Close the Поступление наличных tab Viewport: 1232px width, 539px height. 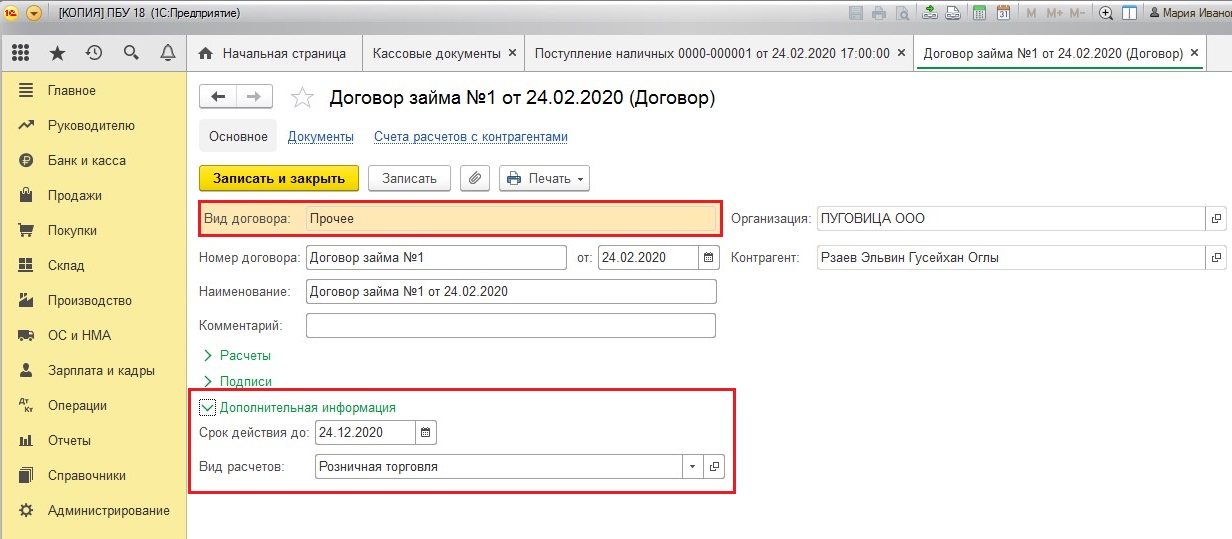point(901,53)
